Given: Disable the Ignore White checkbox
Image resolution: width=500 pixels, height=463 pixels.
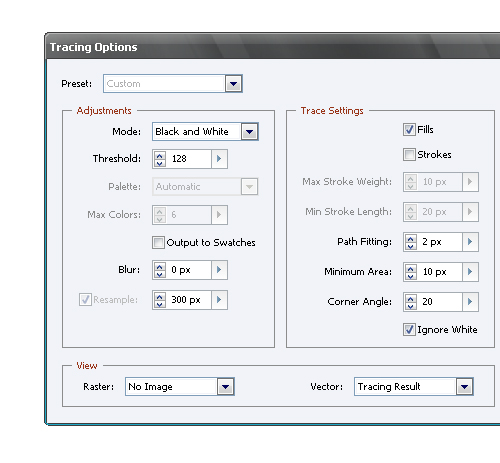Looking at the screenshot, I should (x=409, y=330).
